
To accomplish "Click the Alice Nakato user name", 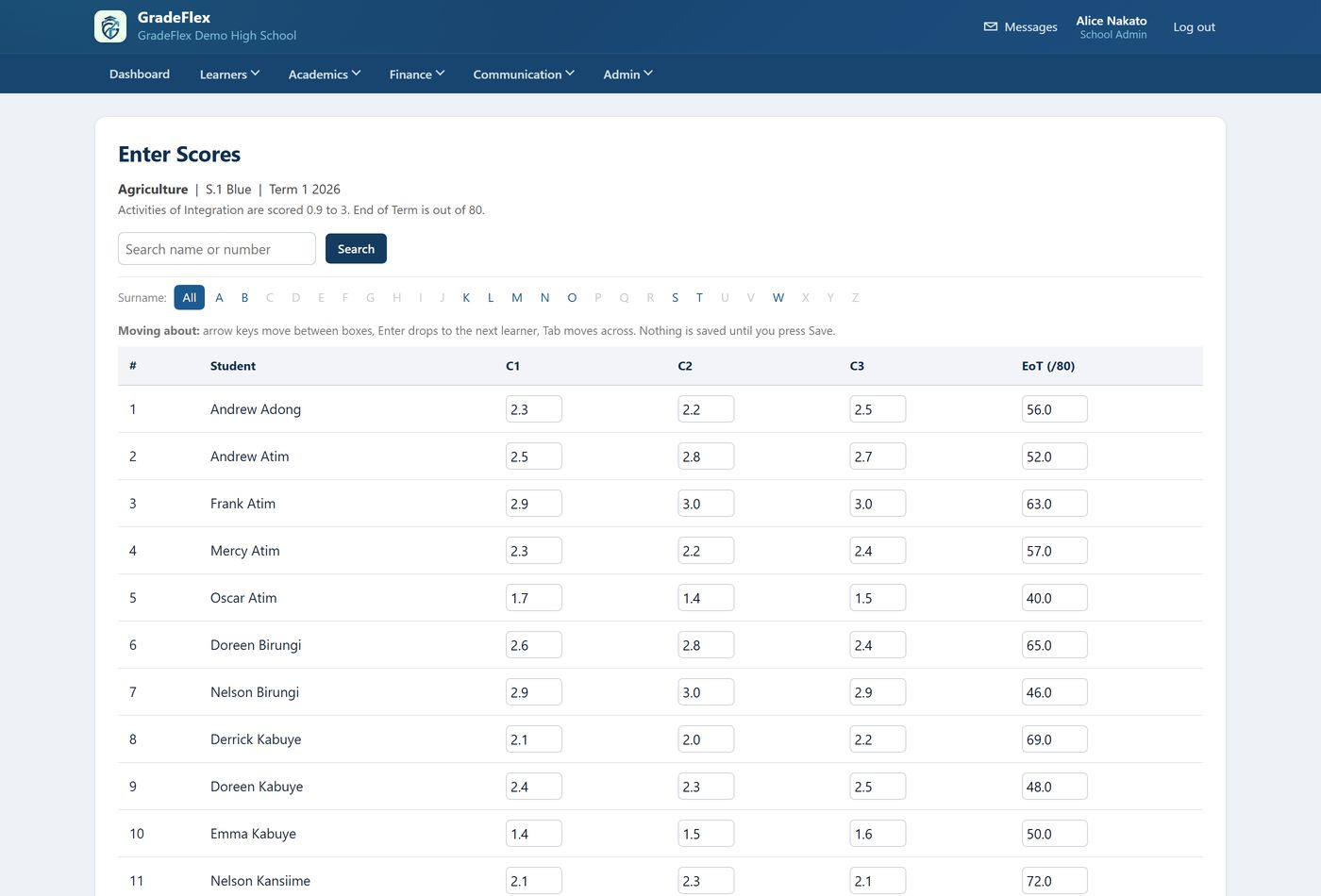I will click(1112, 20).
